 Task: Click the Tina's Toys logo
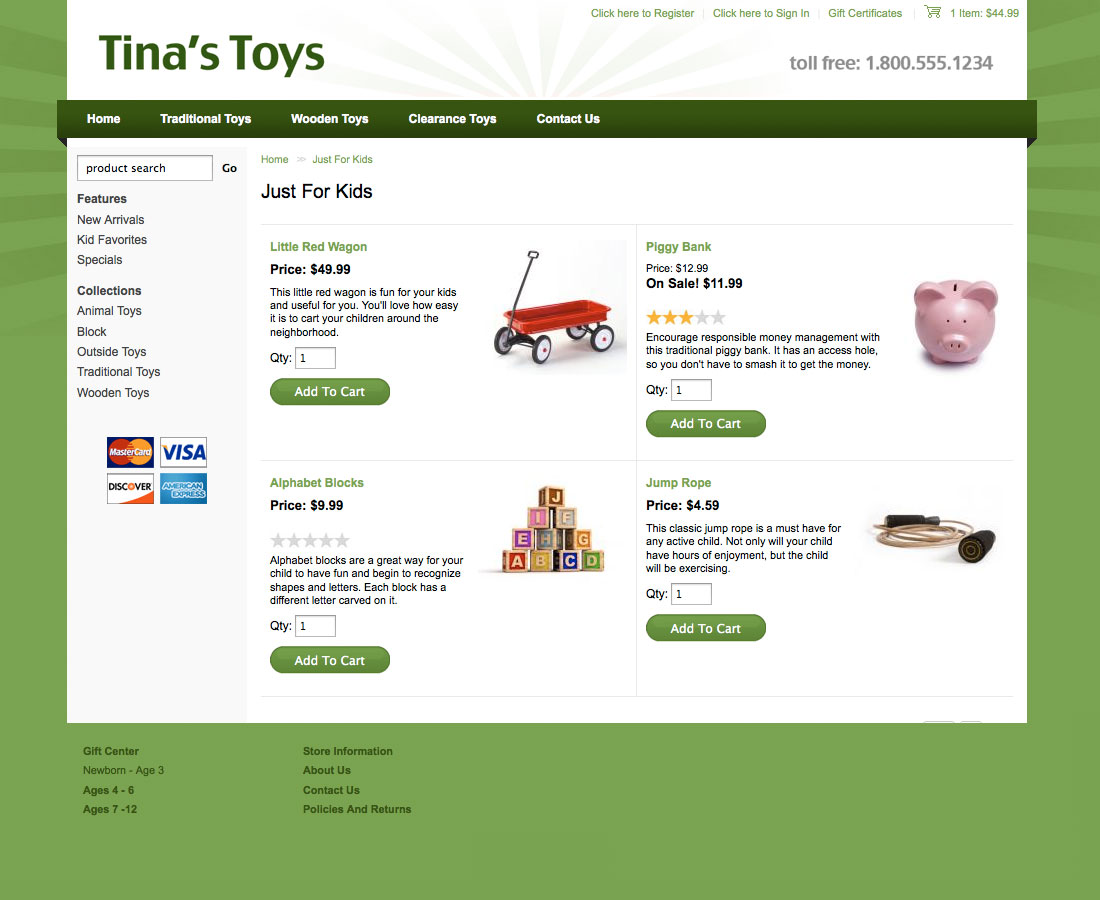[x=212, y=54]
